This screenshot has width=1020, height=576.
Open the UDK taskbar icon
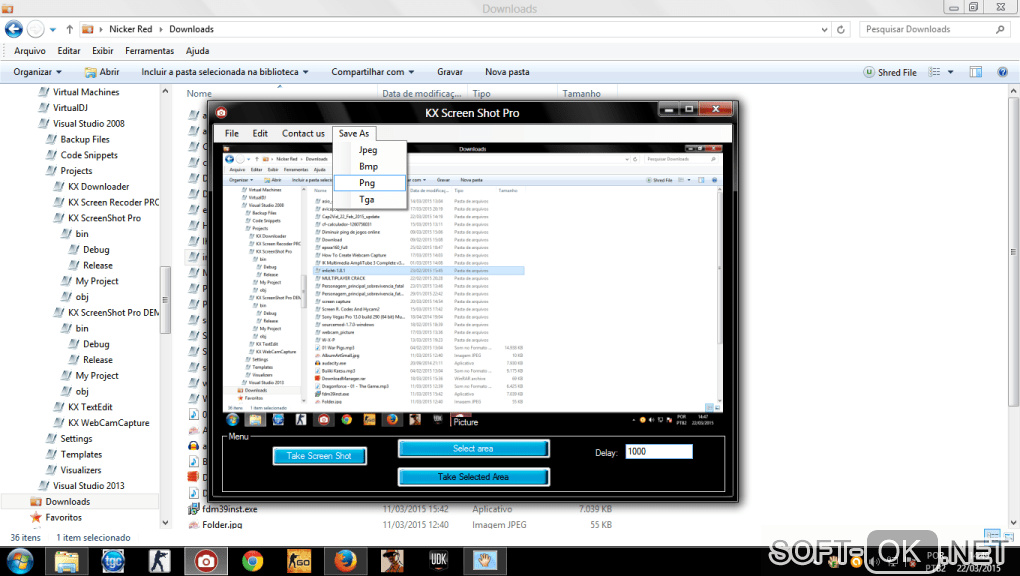[438, 560]
